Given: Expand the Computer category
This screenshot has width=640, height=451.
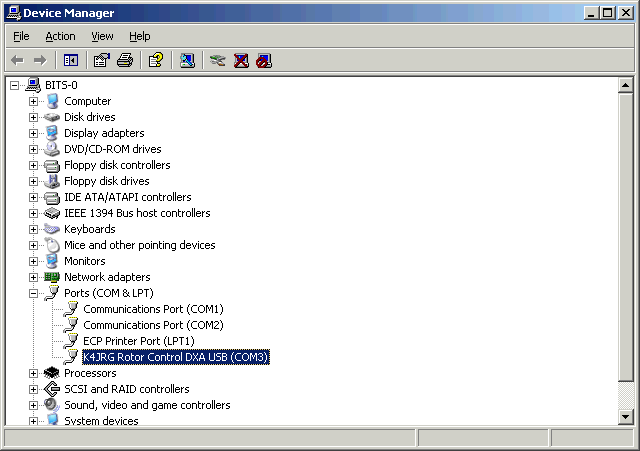Looking at the screenshot, I should click(x=33, y=101).
